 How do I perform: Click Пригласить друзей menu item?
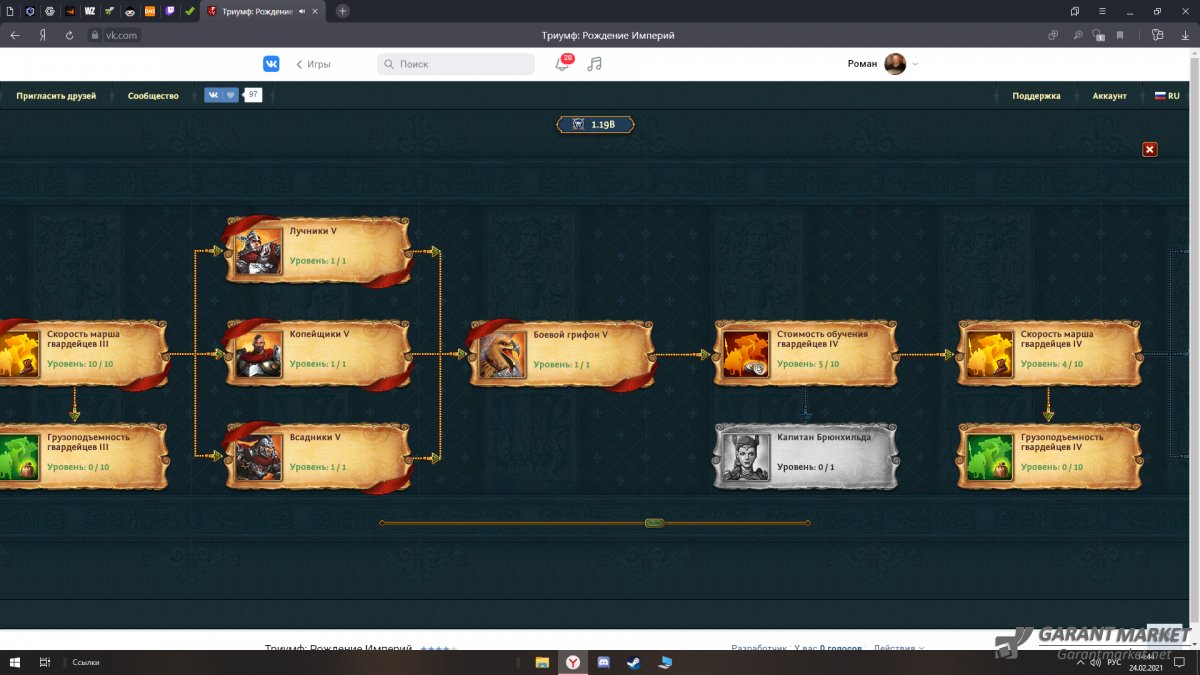56,96
